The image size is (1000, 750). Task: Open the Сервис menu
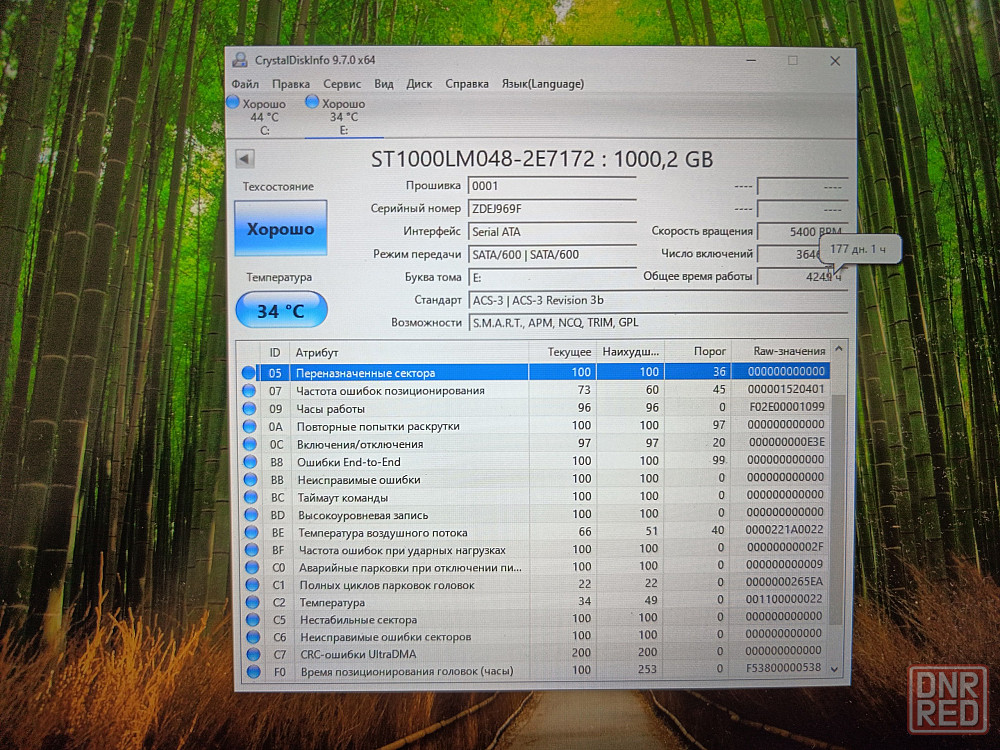click(x=342, y=84)
